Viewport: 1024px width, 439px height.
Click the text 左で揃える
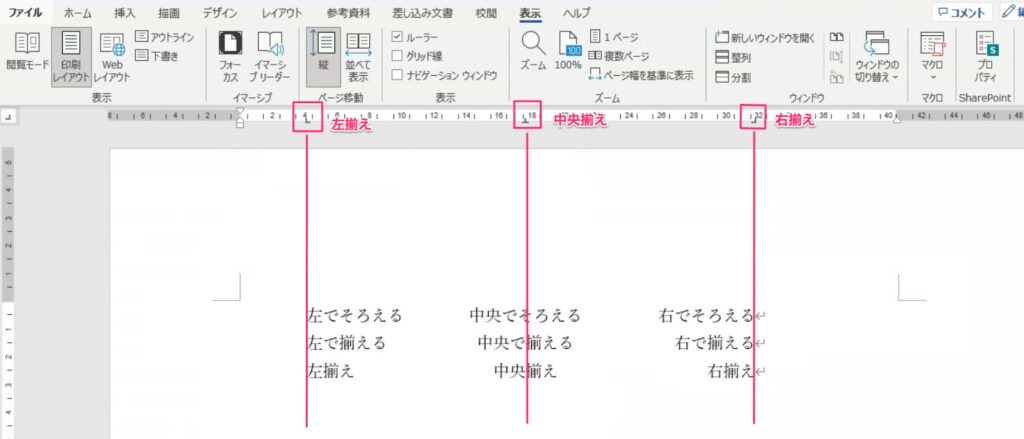point(346,342)
